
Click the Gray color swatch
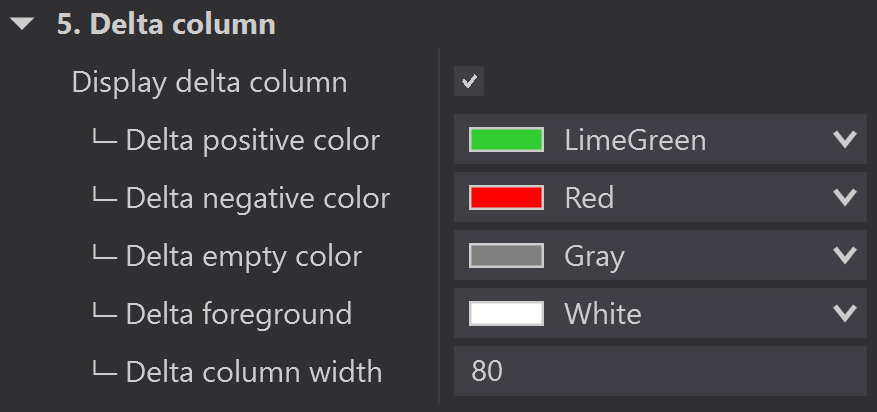tap(506, 256)
